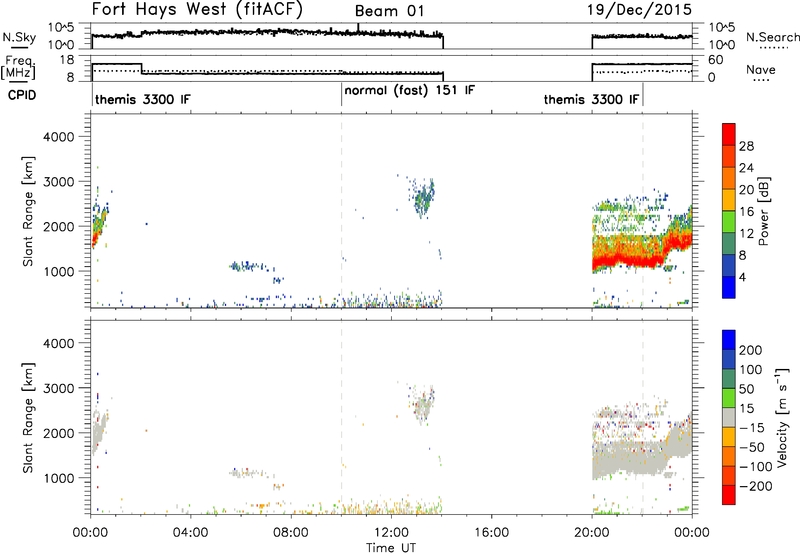
Task: Click the "18" frequency axis value
Action: [67, 60]
